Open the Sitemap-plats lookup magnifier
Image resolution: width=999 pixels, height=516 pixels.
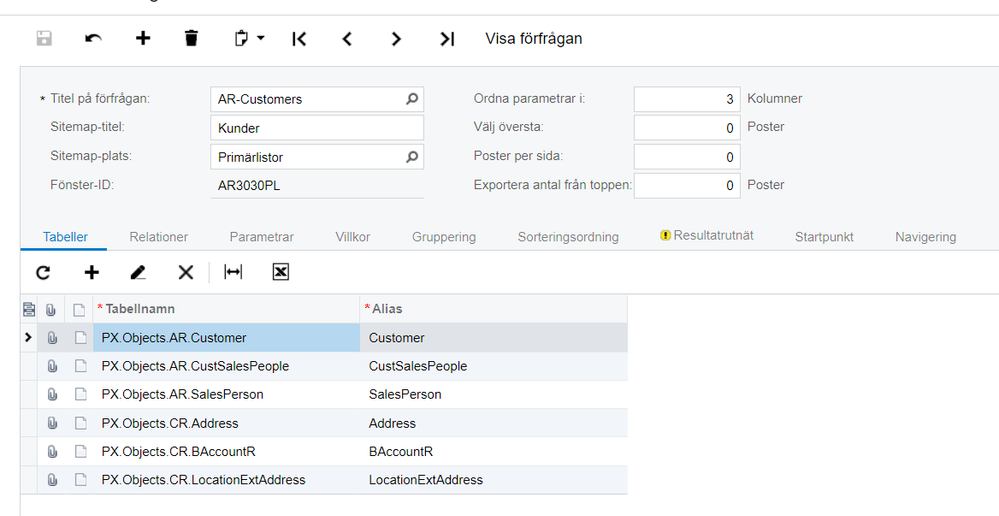pos(411,157)
